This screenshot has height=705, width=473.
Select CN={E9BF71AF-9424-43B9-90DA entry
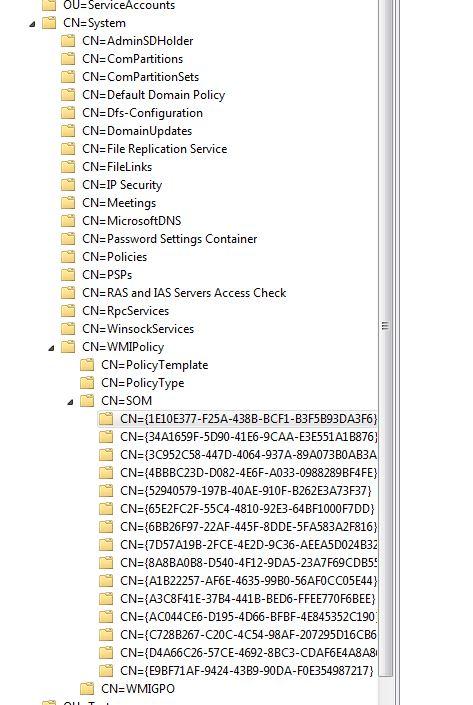tap(247, 670)
